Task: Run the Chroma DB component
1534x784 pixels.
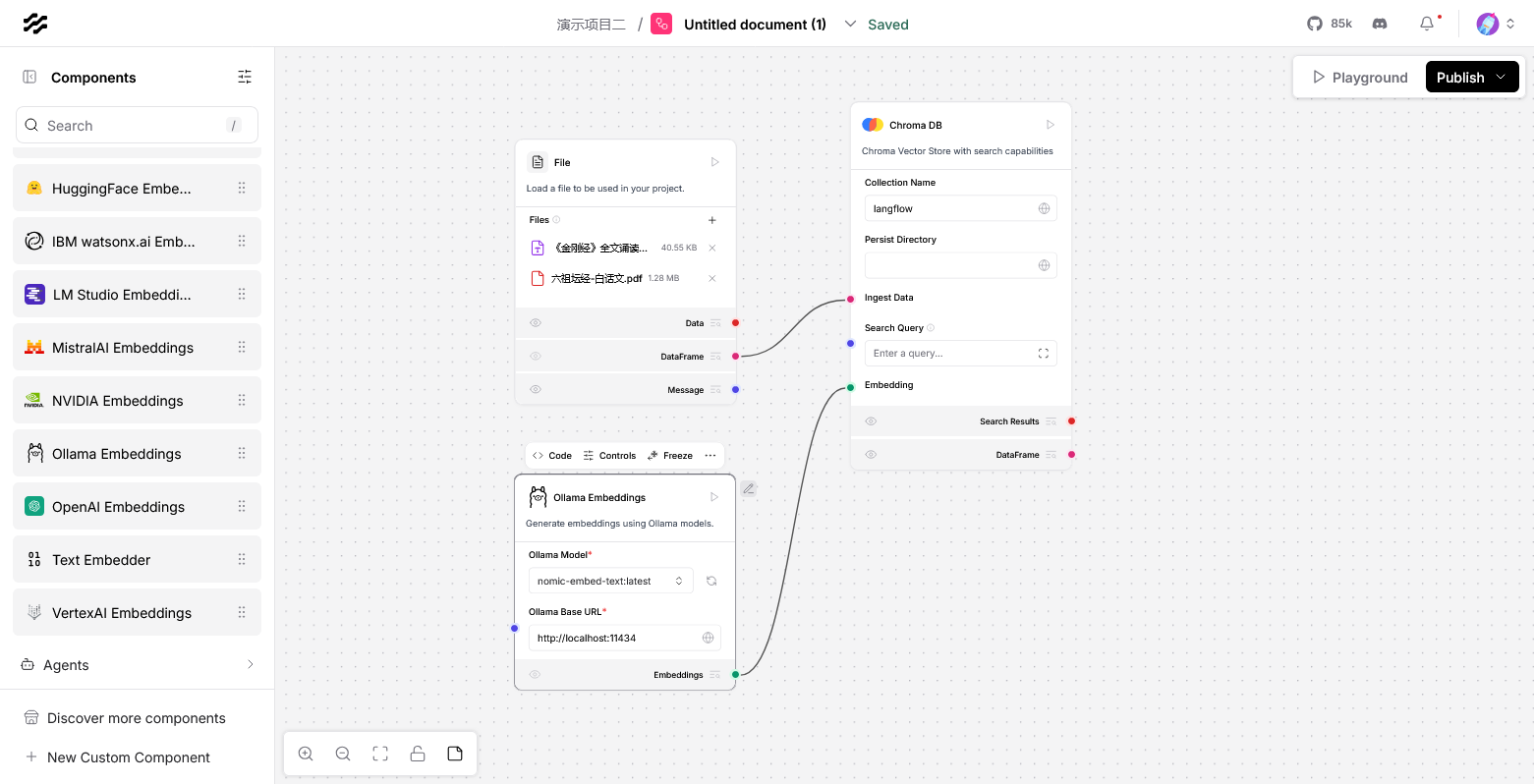Action: coord(1050,125)
